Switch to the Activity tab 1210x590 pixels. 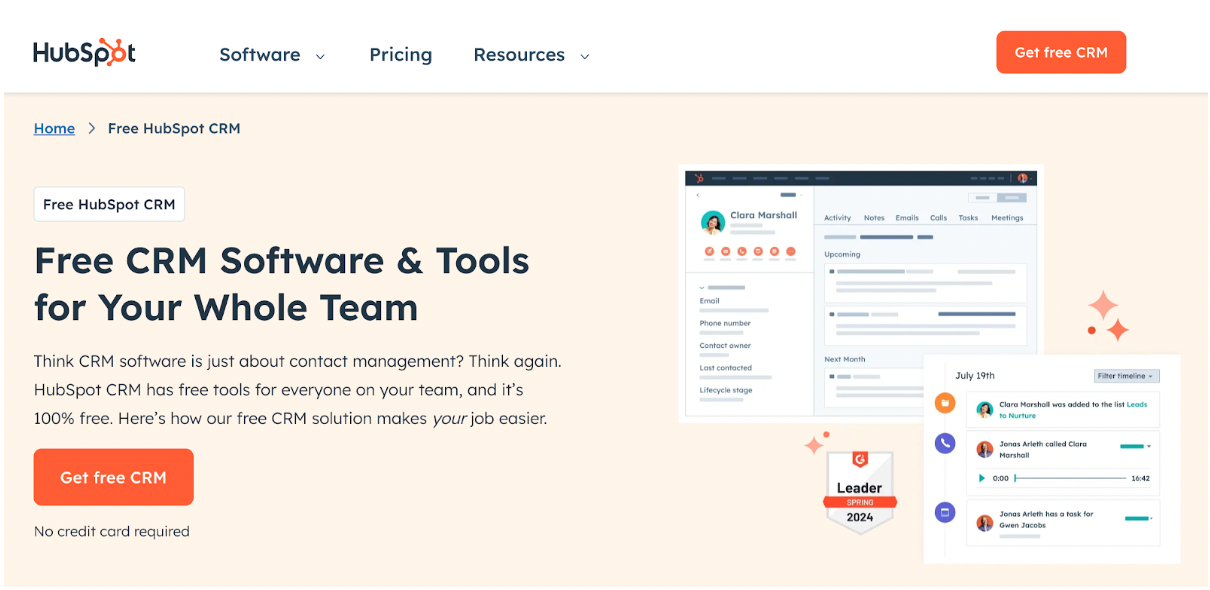point(837,218)
